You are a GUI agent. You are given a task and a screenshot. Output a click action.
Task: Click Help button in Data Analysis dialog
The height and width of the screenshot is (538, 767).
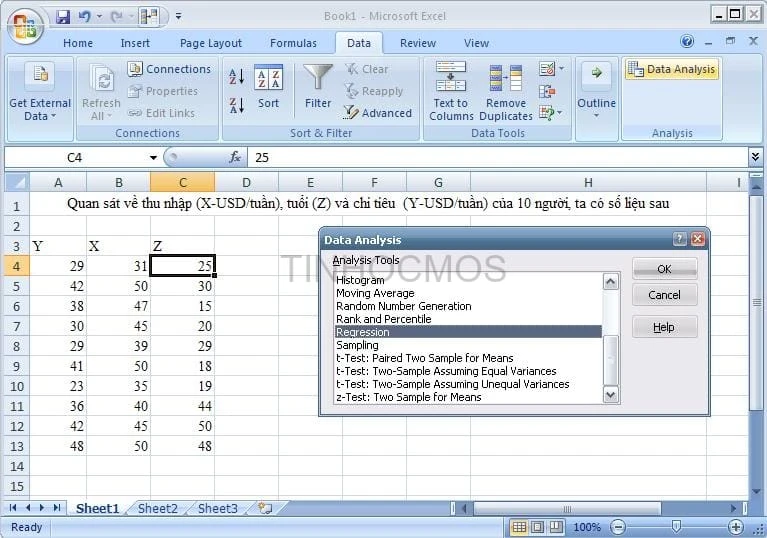click(664, 327)
